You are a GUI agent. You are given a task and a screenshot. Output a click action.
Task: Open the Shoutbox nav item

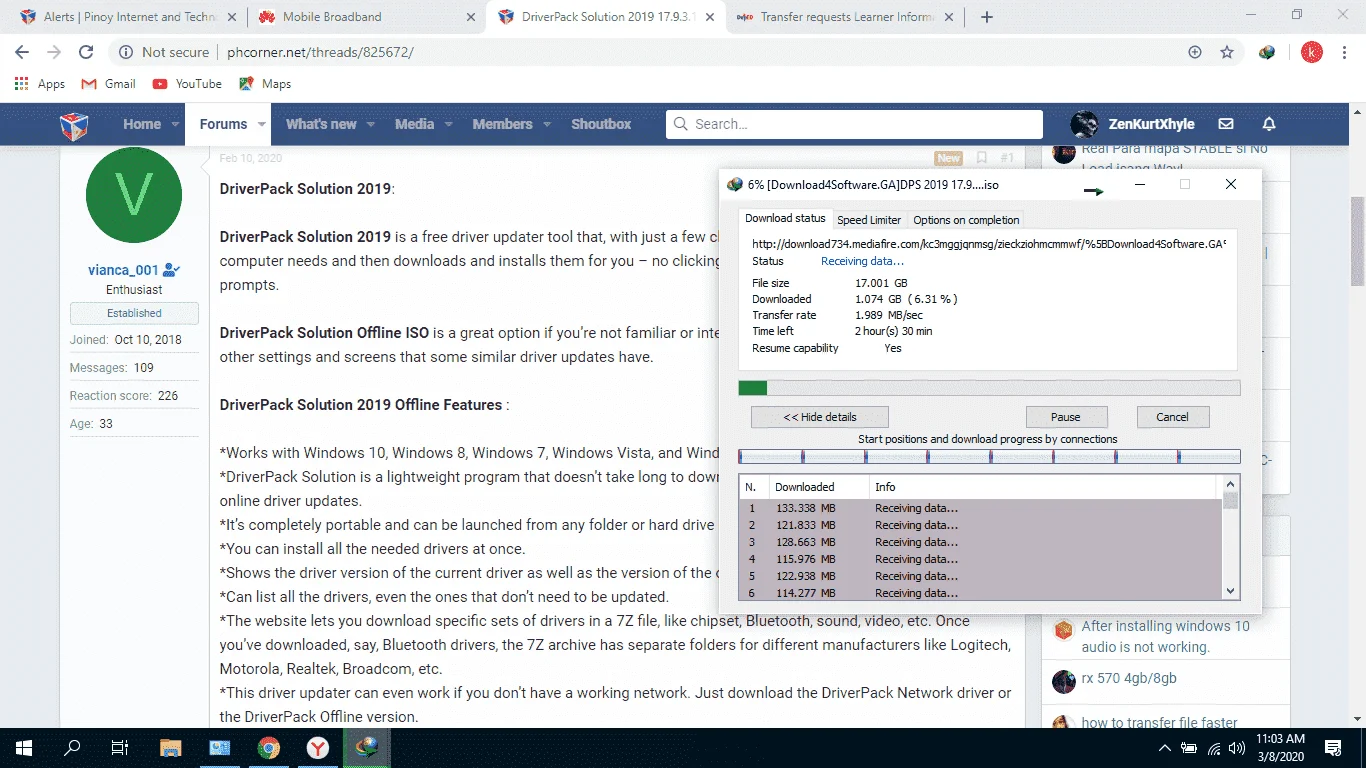click(601, 124)
